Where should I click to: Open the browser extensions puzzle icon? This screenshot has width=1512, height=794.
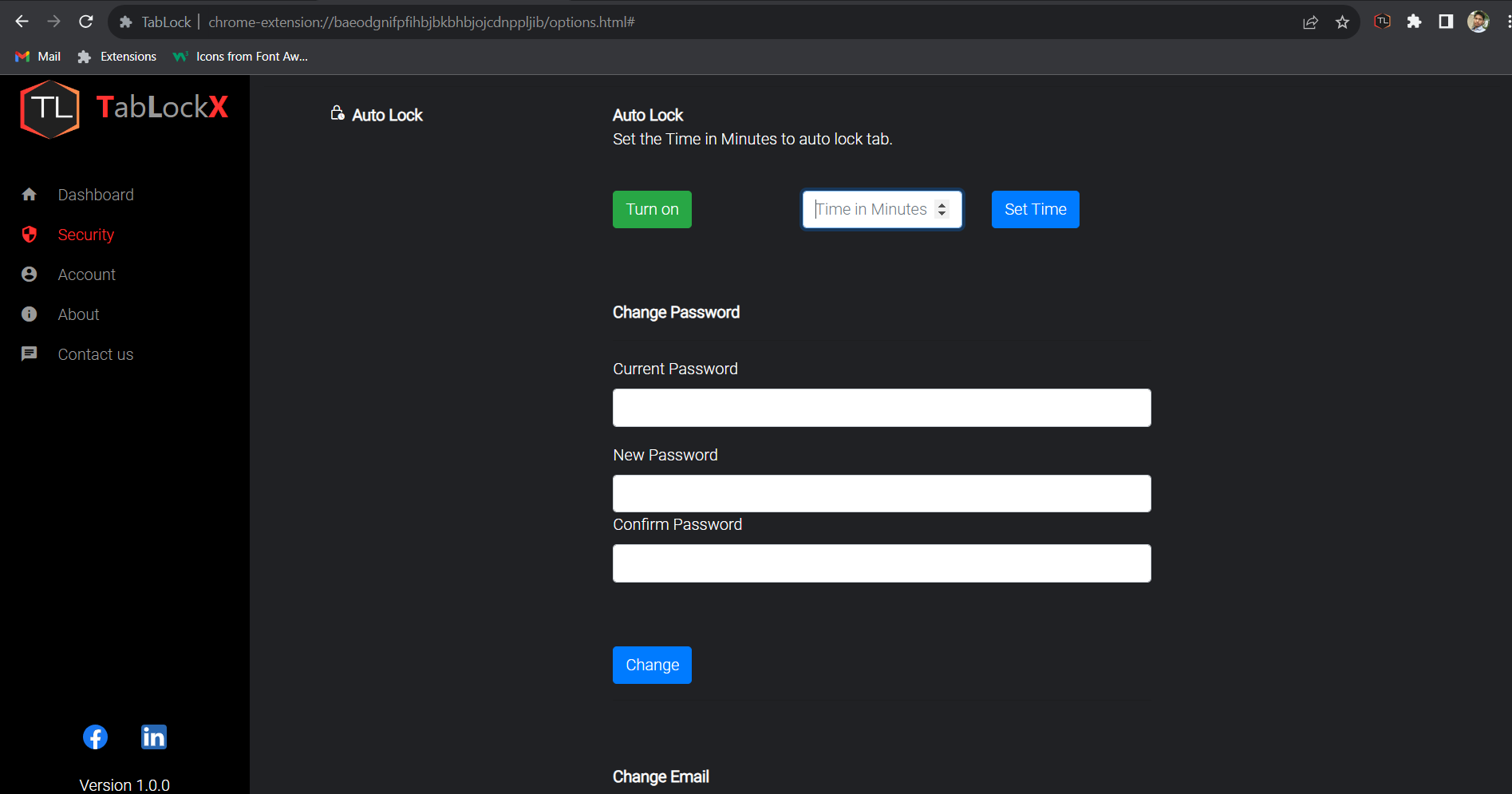tap(1414, 22)
